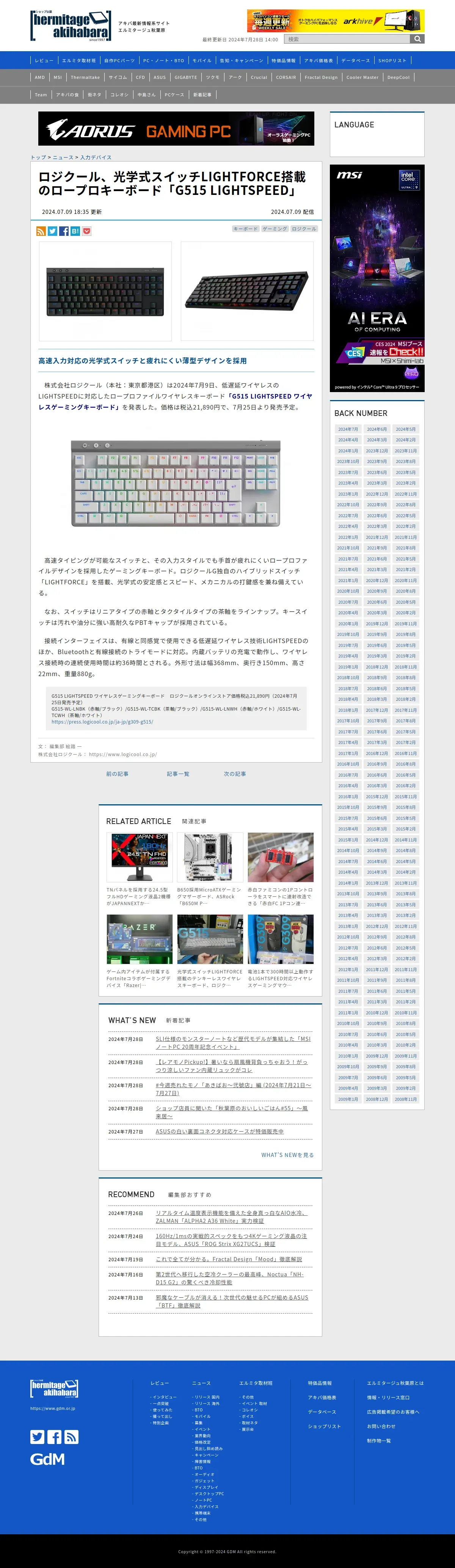The height and width of the screenshot is (1568, 455).
Task: Select the Thermaltake brand link
Action: click(x=85, y=77)
